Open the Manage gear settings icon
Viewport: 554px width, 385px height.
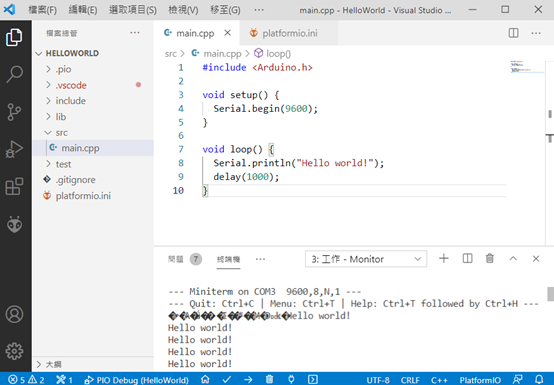(x=14, y=351)
